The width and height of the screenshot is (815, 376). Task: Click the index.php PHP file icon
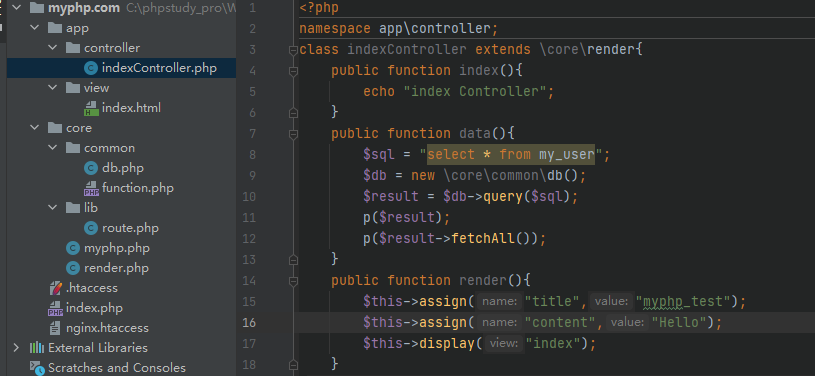click(x=56, y=308)
